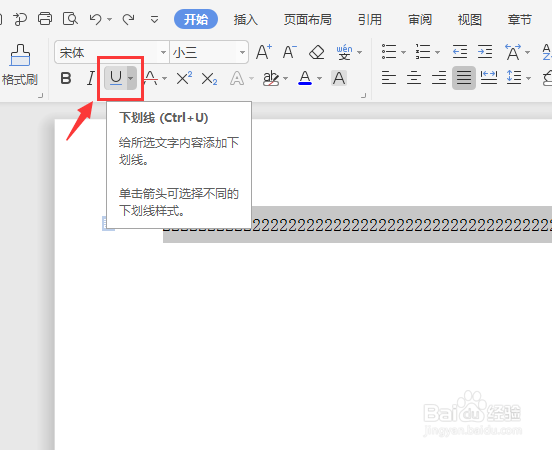552x450 pixels.
Task: Expand line spacing dropdown arrow
Action: click(528, 78)
